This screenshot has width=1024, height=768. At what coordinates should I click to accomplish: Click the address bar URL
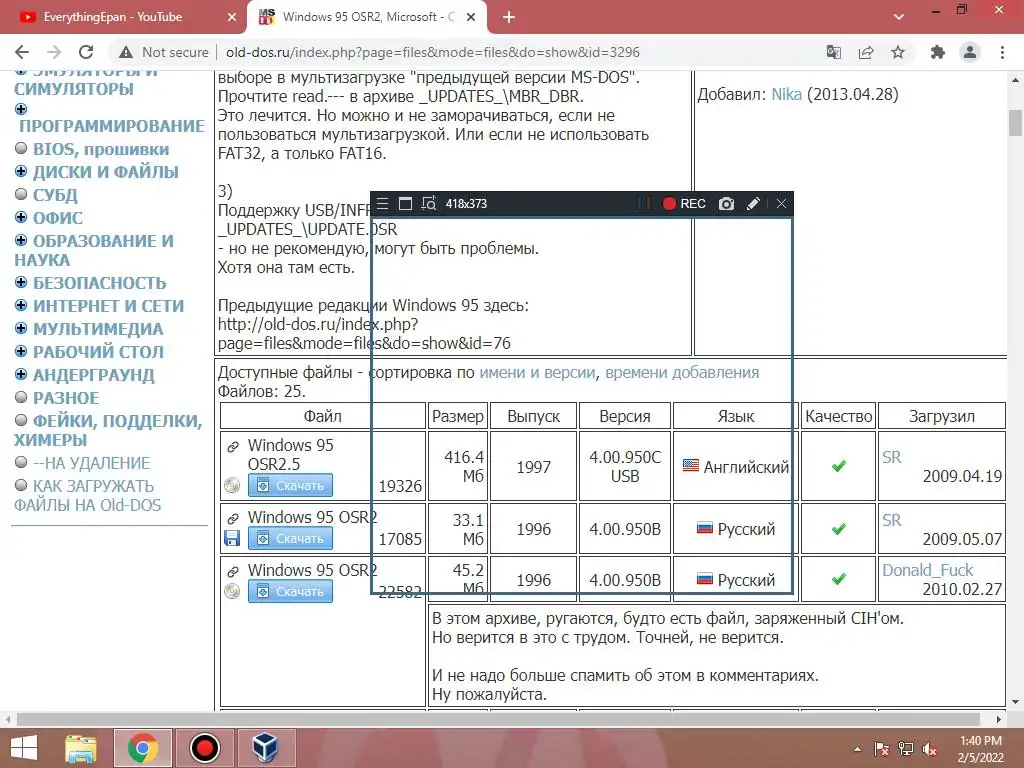pos(432,52)
